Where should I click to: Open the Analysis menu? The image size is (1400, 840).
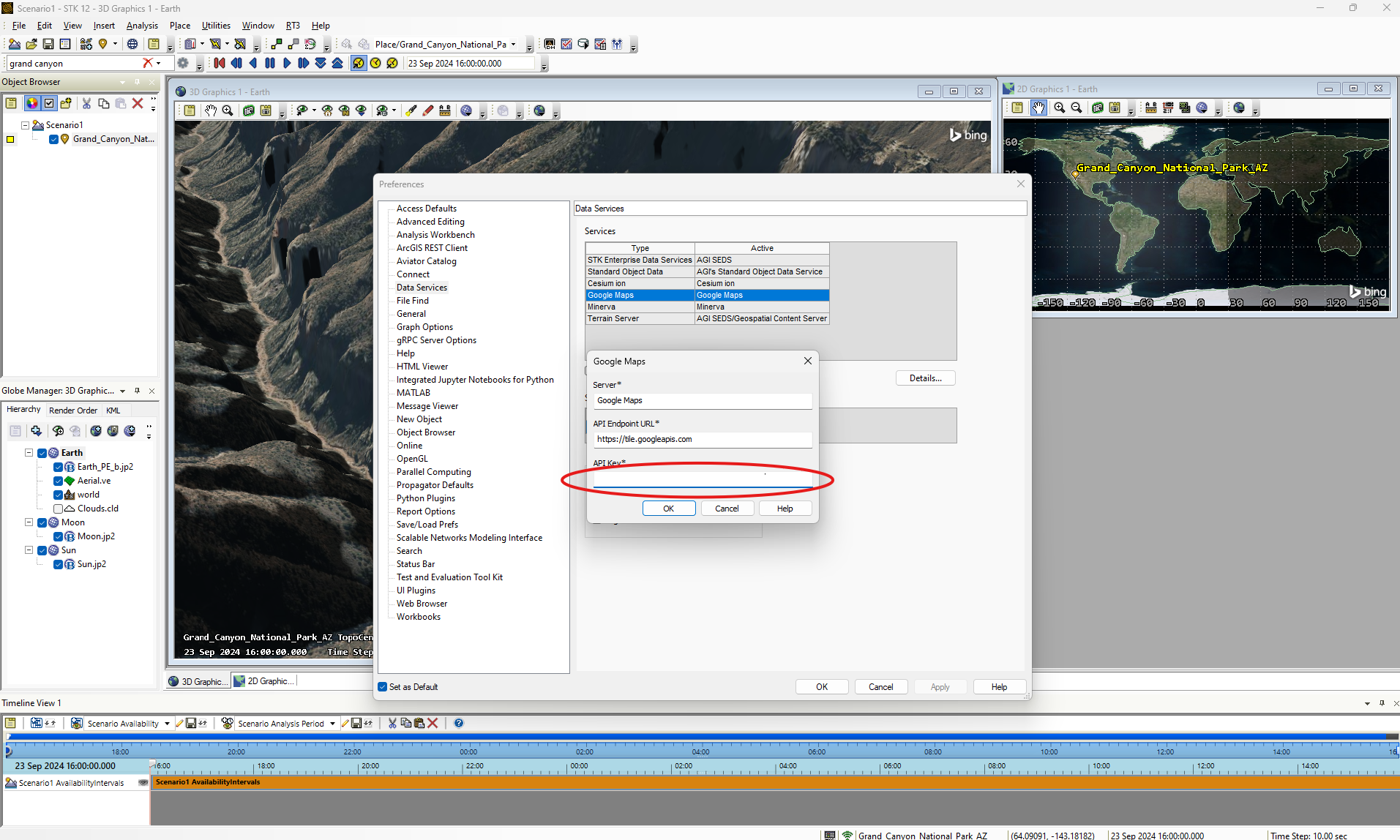pos(142,26)
